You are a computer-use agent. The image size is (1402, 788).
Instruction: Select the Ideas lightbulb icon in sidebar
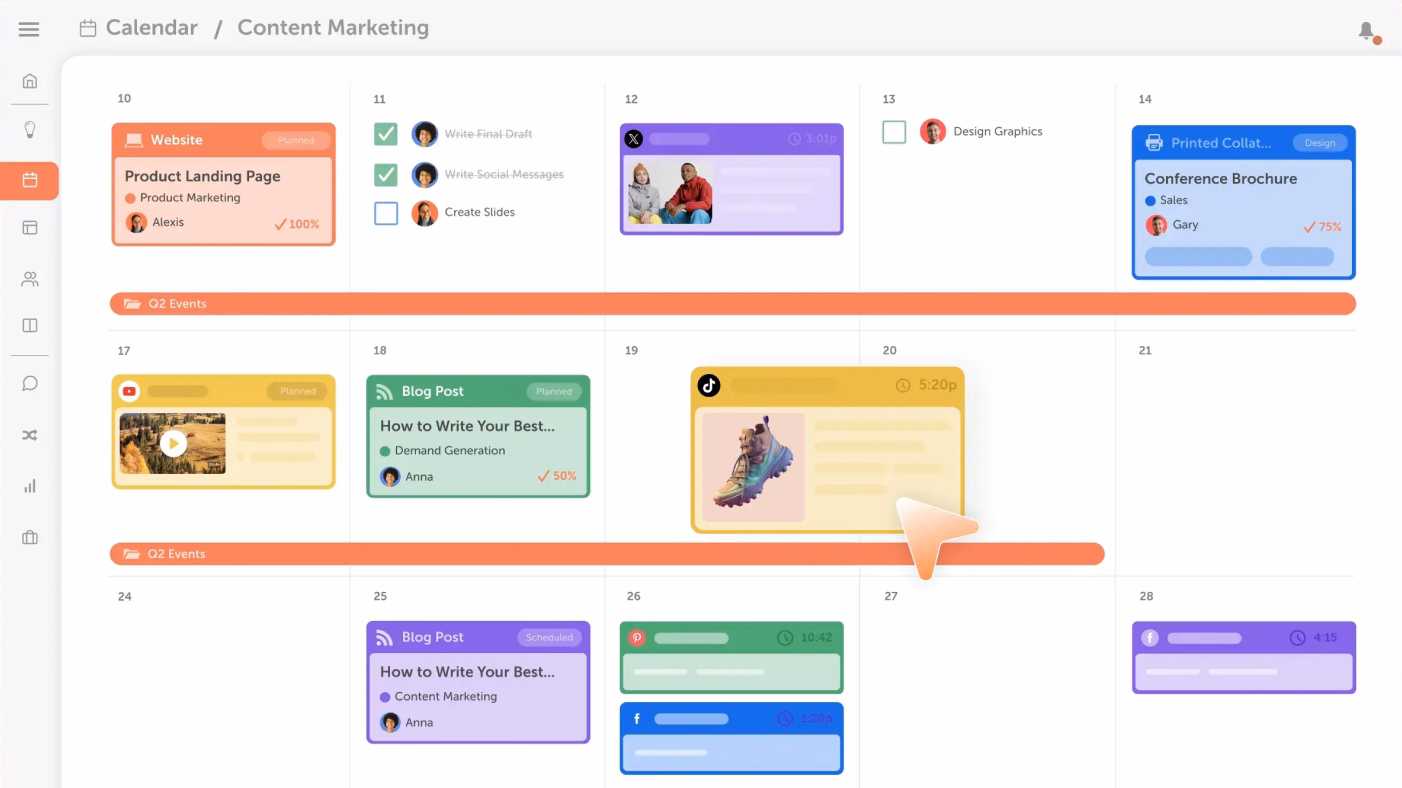(29, 129)
